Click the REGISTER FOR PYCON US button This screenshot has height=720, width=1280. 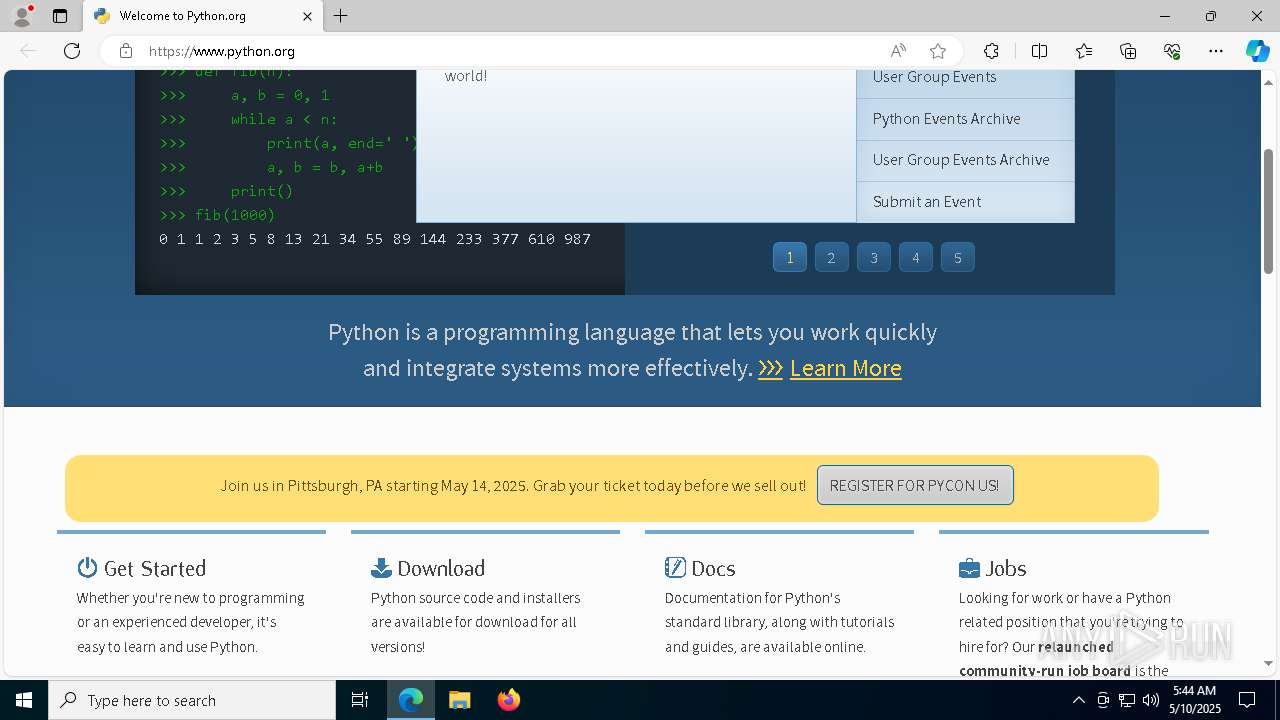(915, 485)
